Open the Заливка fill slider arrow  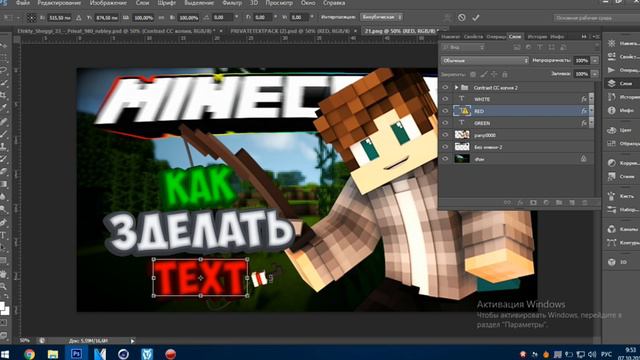(x=595, y=74)
